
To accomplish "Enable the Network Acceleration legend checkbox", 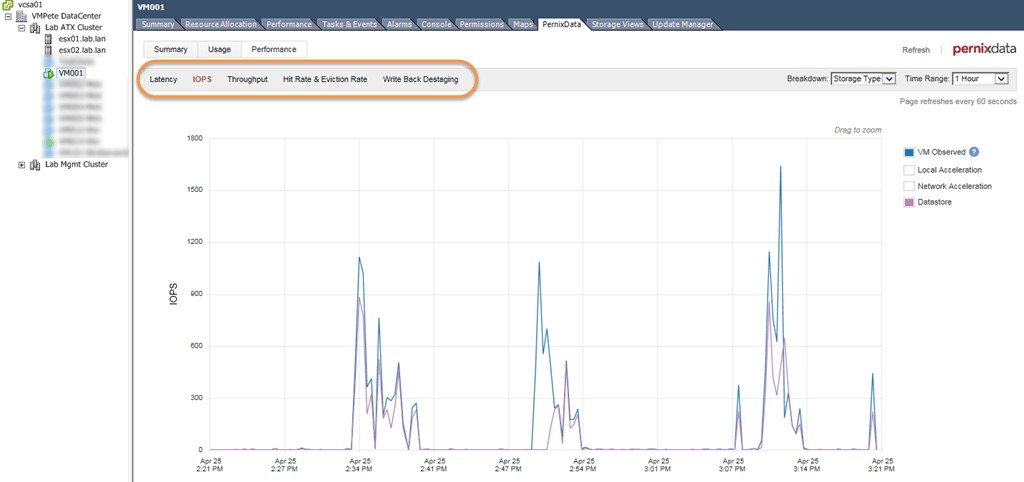I will point(908,186).
